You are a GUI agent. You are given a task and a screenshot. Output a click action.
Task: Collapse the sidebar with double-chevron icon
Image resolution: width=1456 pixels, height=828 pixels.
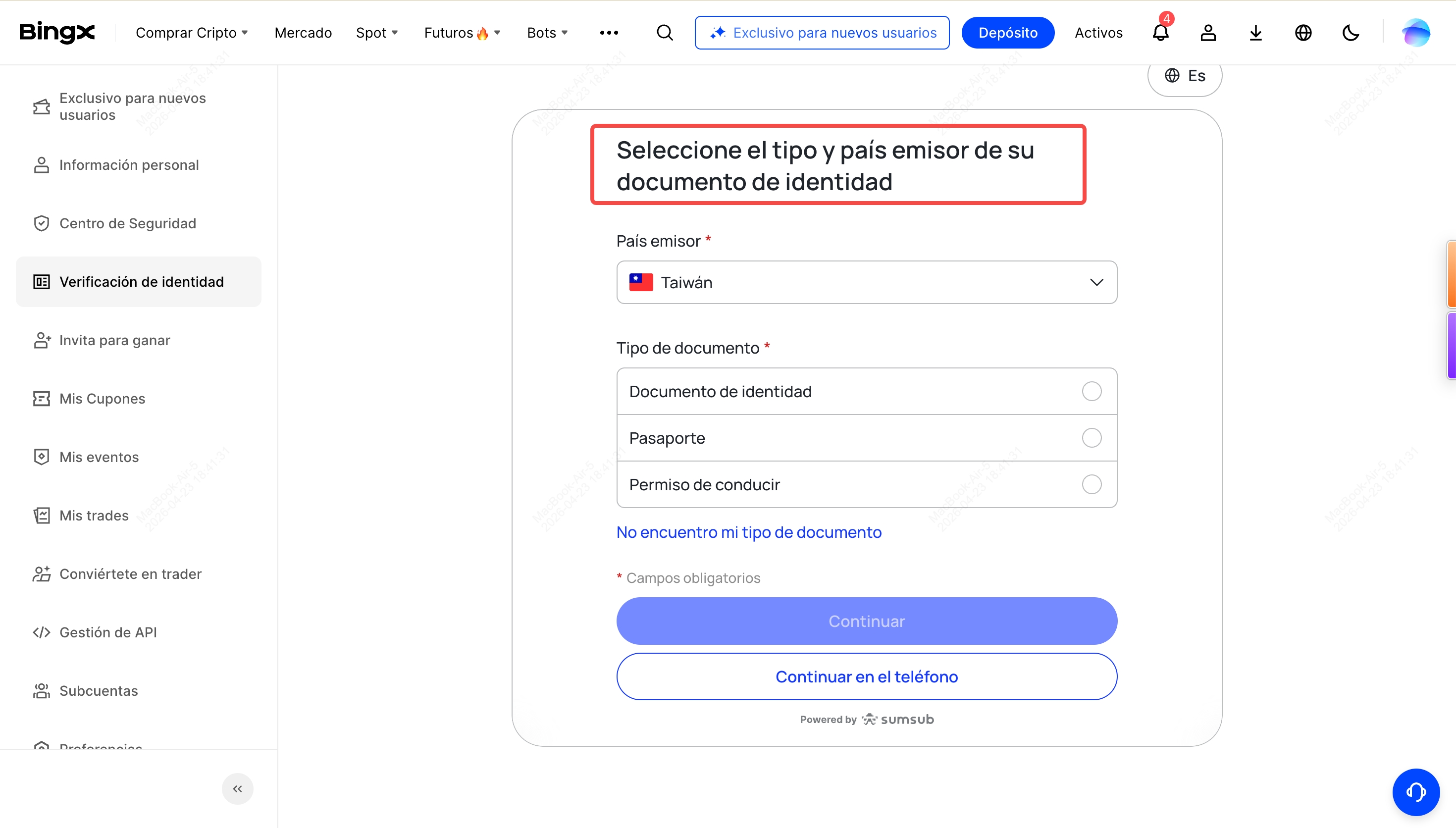point(238,789)
